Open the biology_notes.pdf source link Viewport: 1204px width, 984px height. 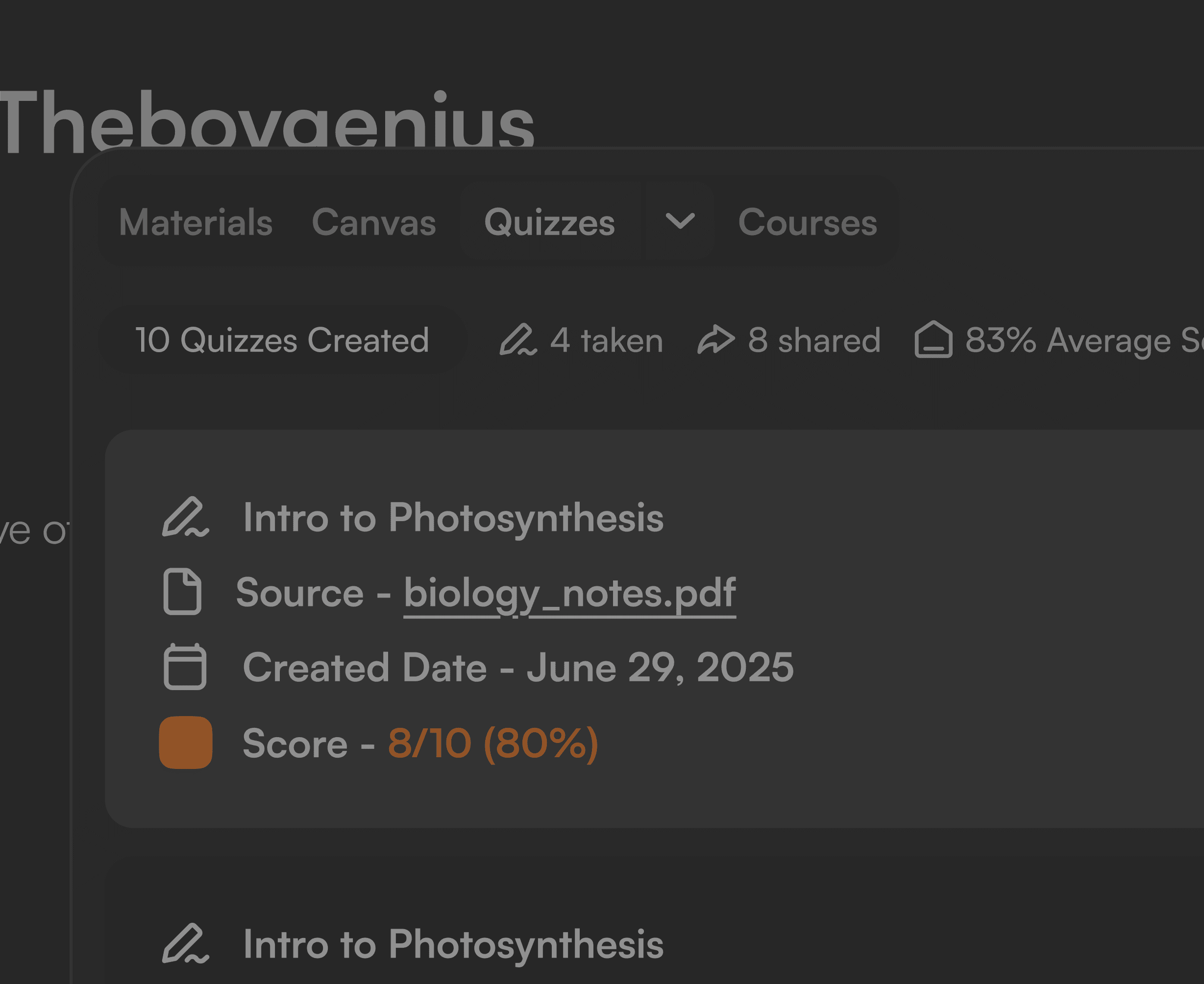(x=569, y=593)
